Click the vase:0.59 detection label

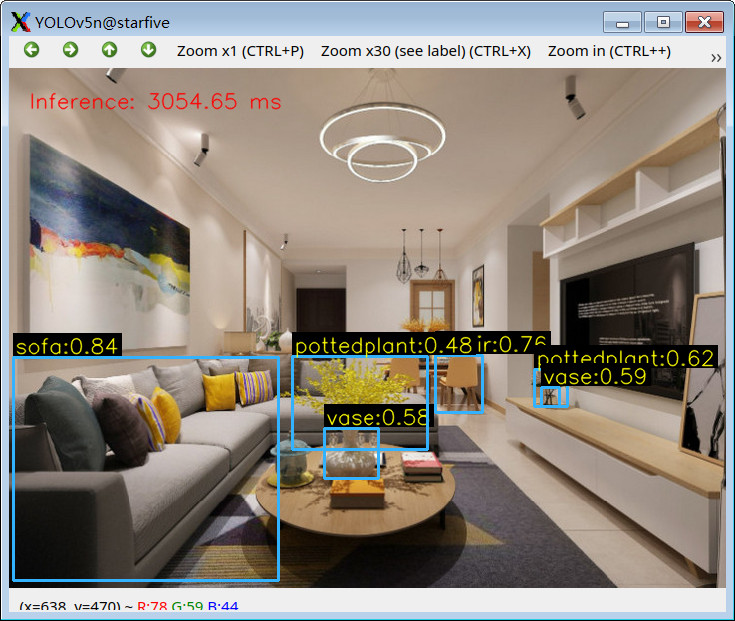click(593, 377)
